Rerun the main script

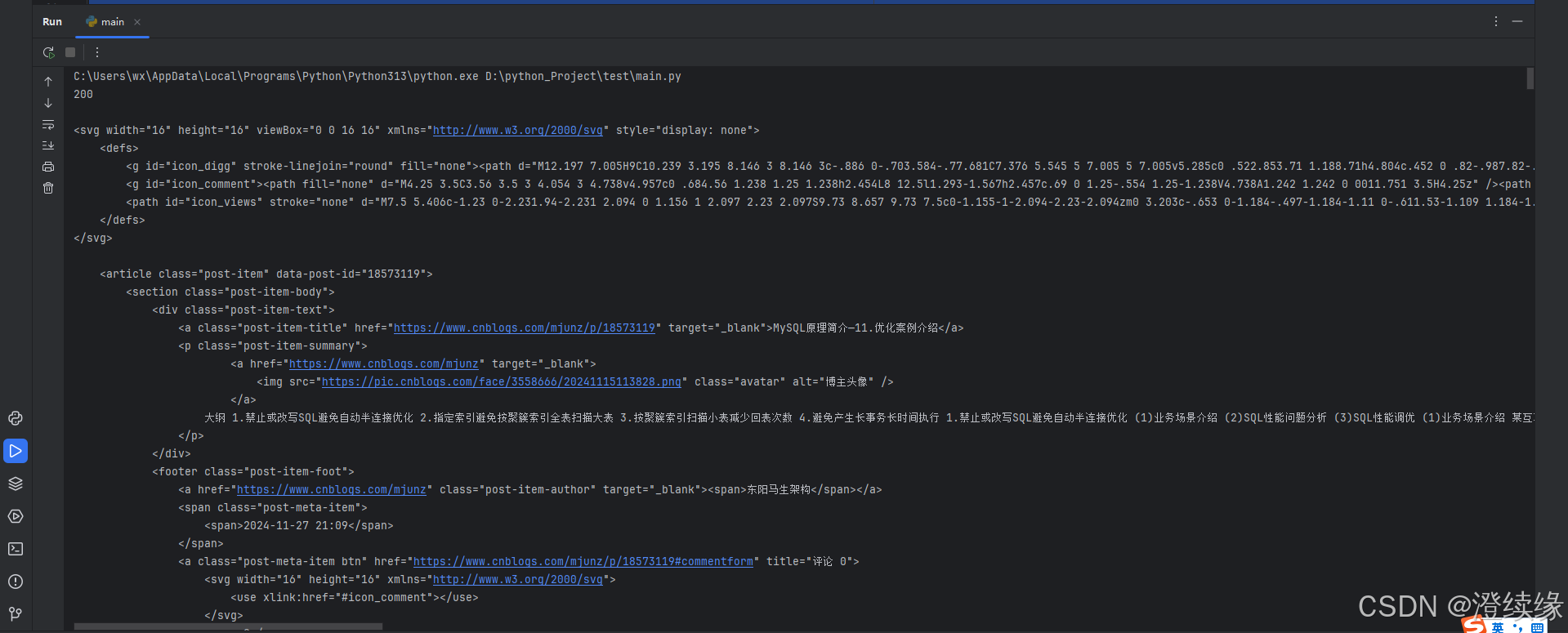pos(49,52)
